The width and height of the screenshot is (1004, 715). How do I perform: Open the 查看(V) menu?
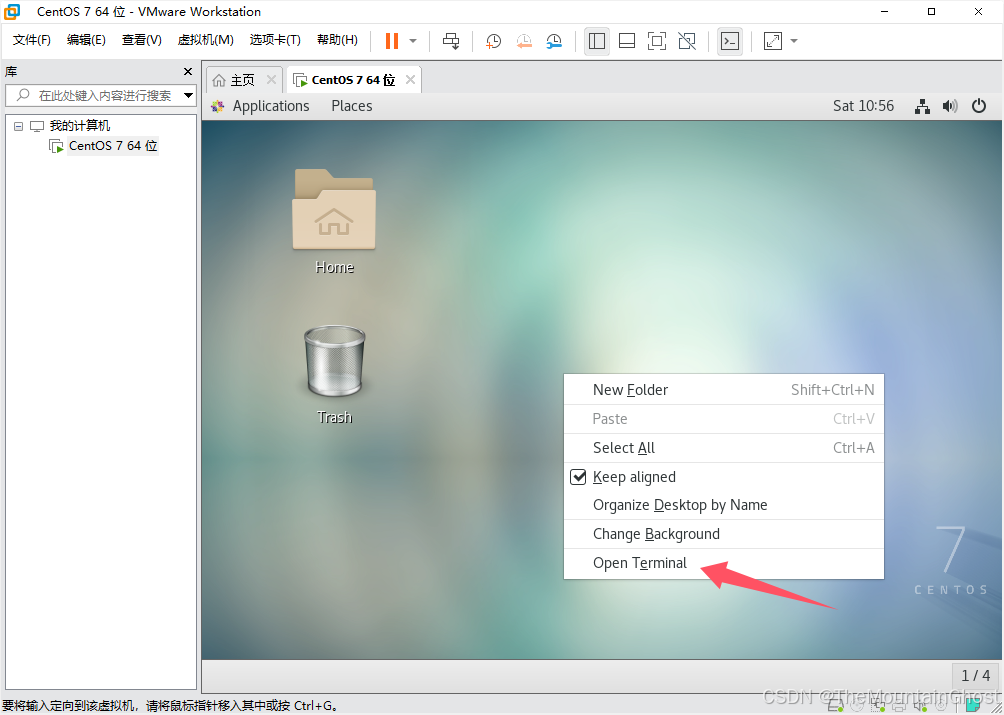142,40
